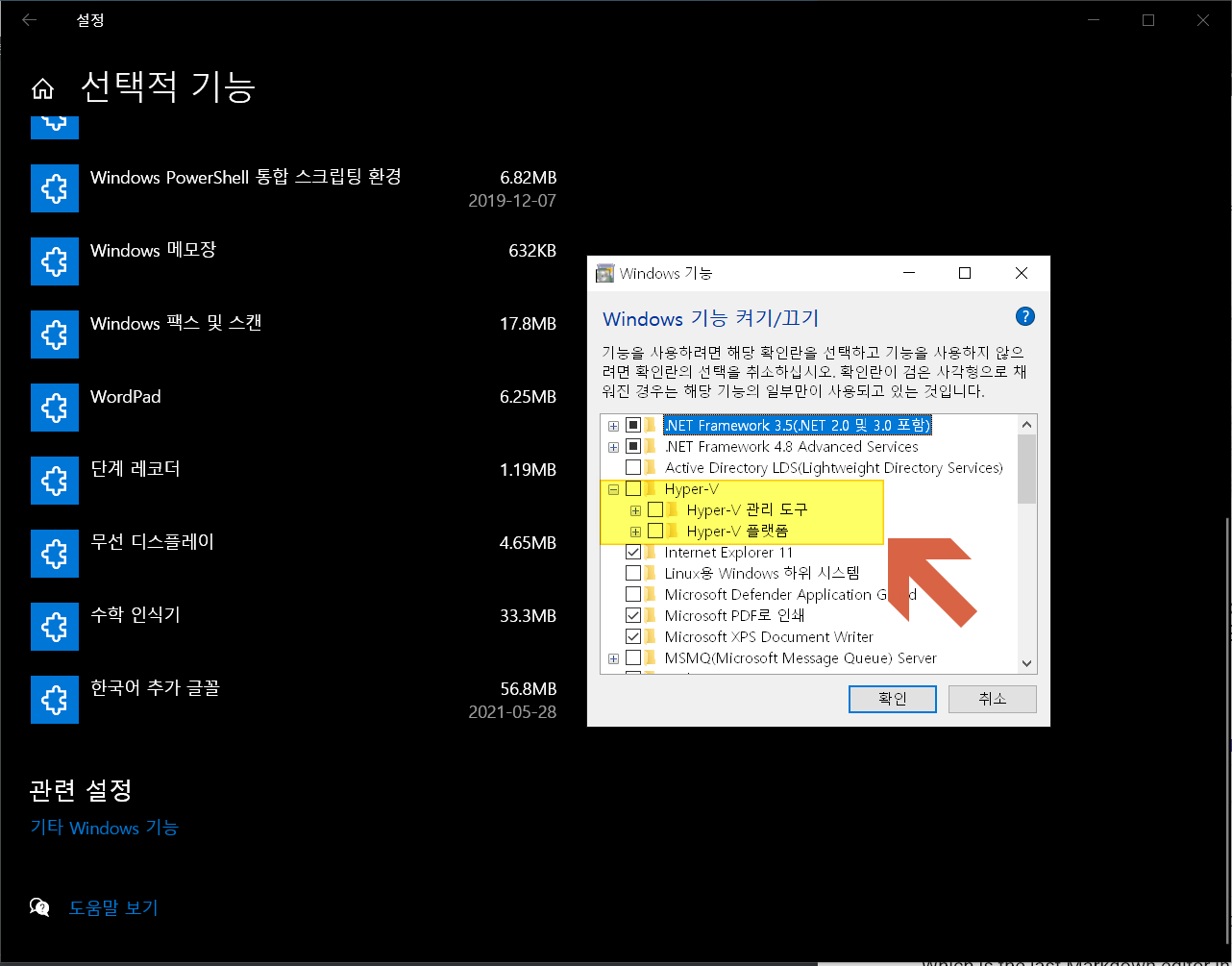1232x966 pixels.
Task: Uncheck the Microsoft XPS Document Writer checkbox
Action: click(633, 636)
